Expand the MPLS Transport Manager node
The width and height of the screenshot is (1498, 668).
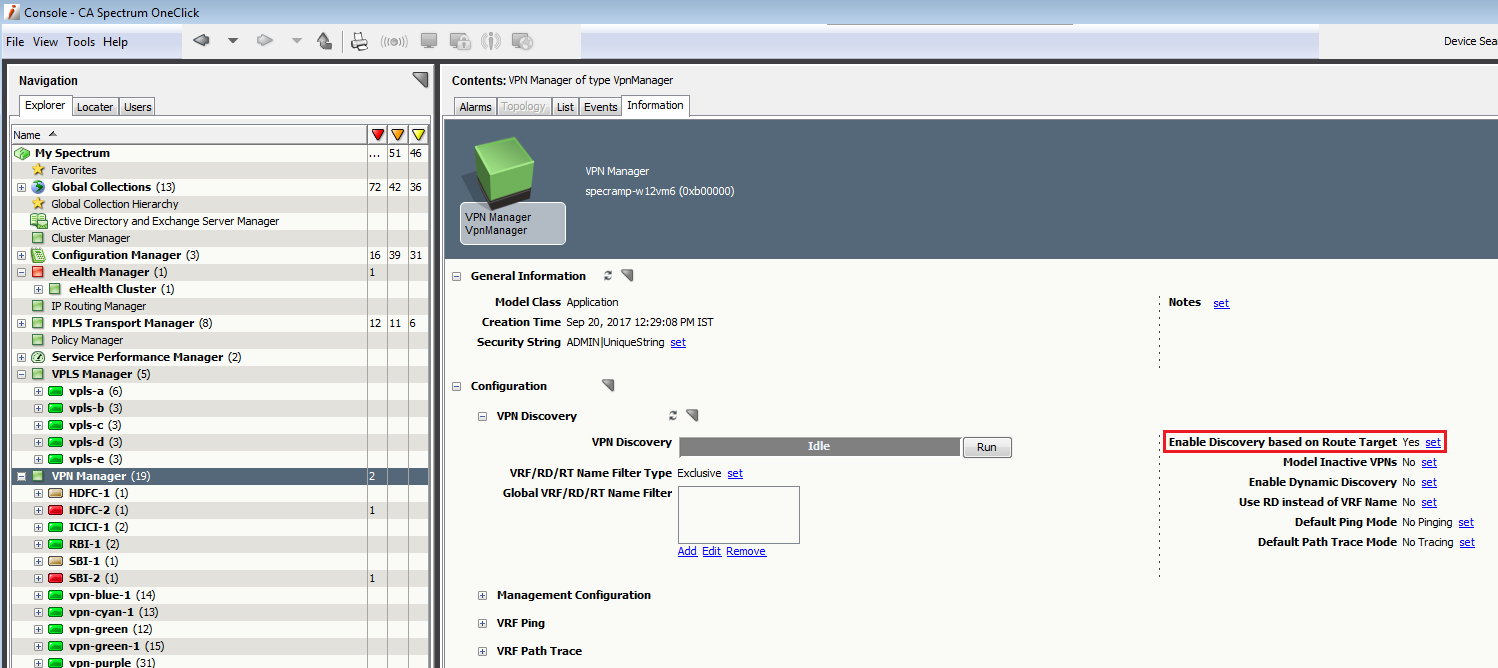21,323
